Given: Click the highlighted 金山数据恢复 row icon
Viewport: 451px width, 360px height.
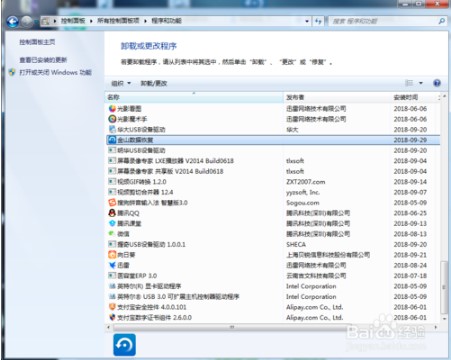Looking at the screenshot, I should click(112, 140).
